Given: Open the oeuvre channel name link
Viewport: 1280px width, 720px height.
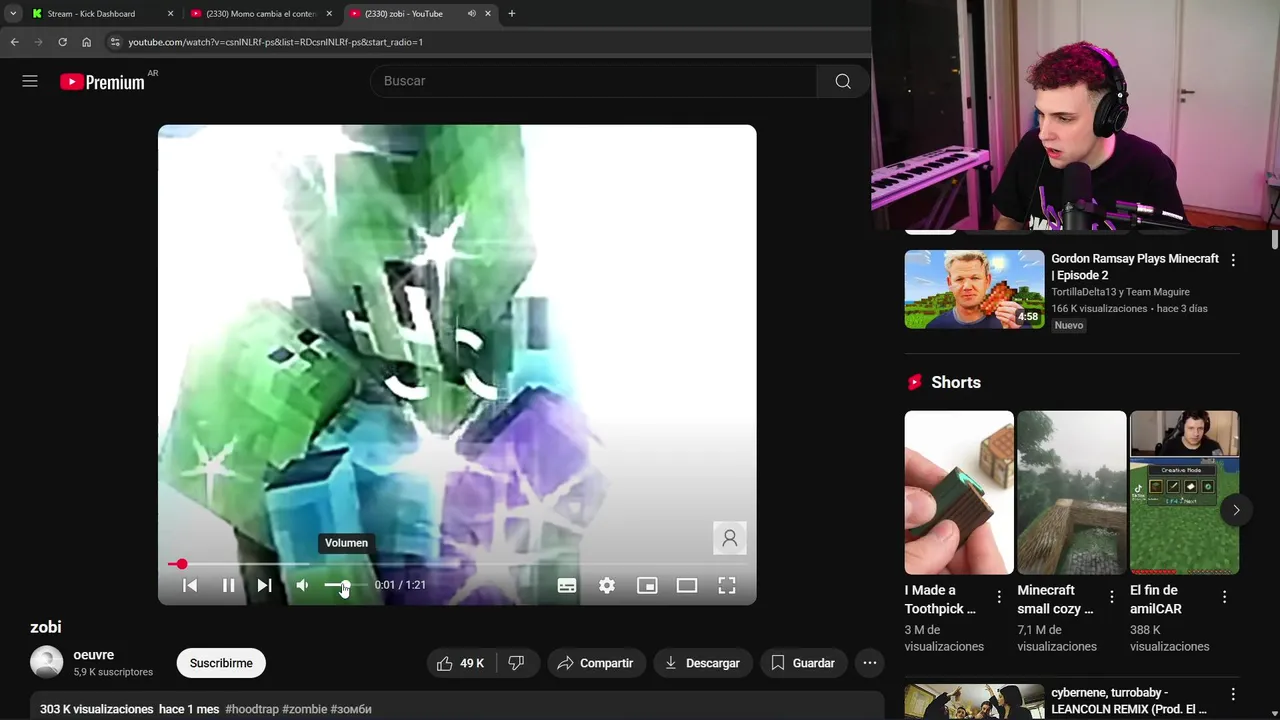Looking at the screenshot, I should 93,655.
